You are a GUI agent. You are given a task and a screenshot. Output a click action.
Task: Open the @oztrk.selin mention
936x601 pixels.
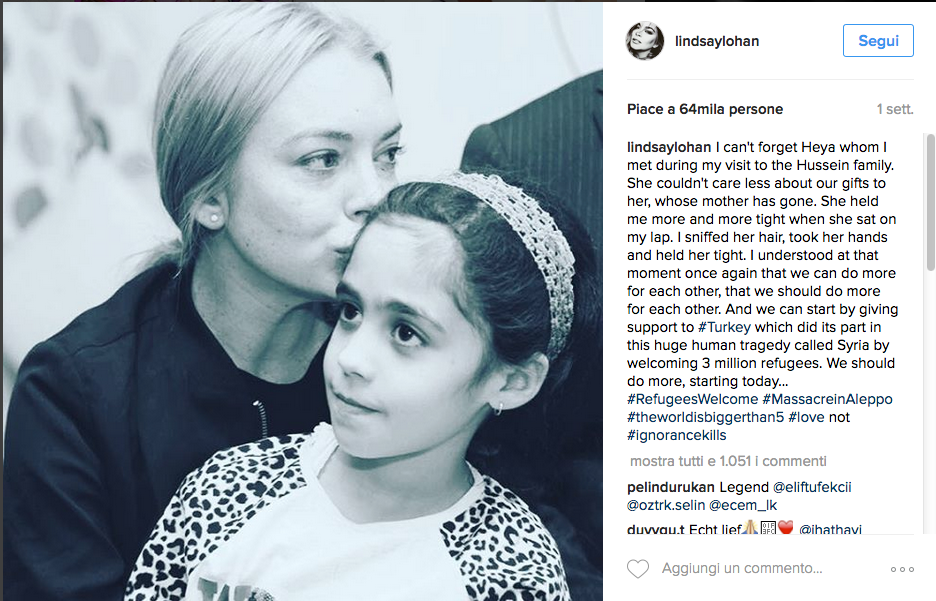coord(666,505)
